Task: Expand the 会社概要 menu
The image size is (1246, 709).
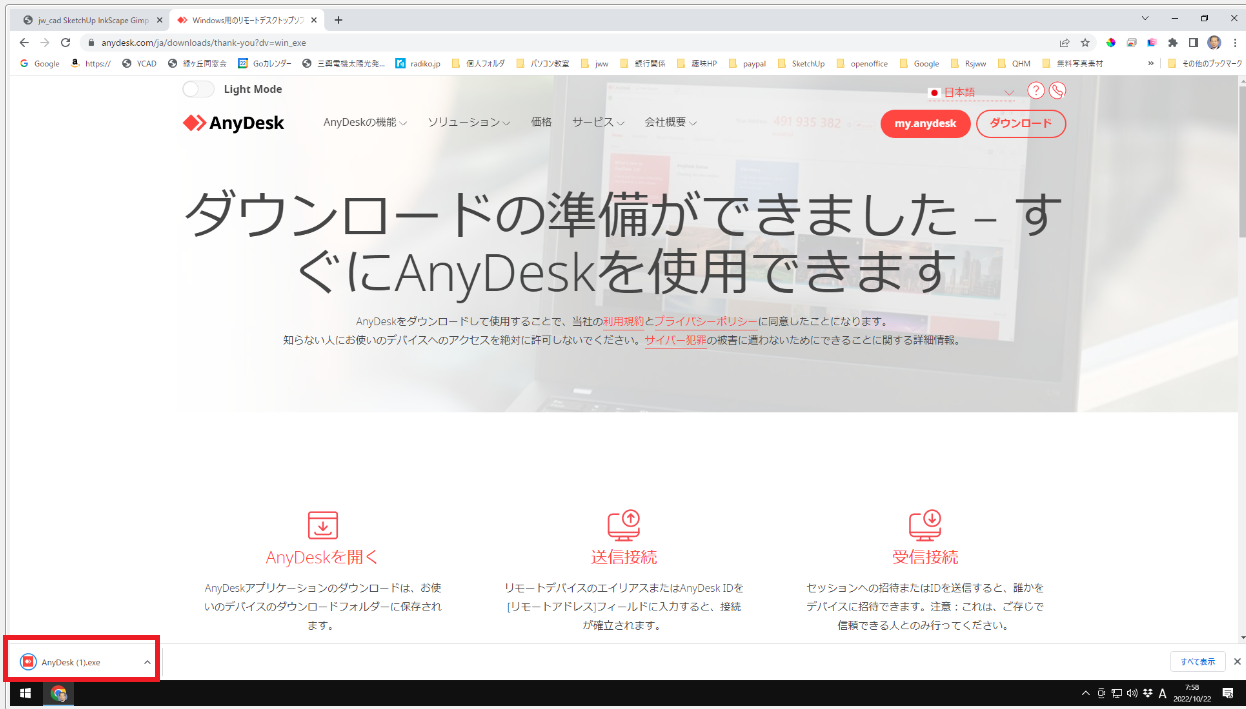Action: click(x=671, y=122)
